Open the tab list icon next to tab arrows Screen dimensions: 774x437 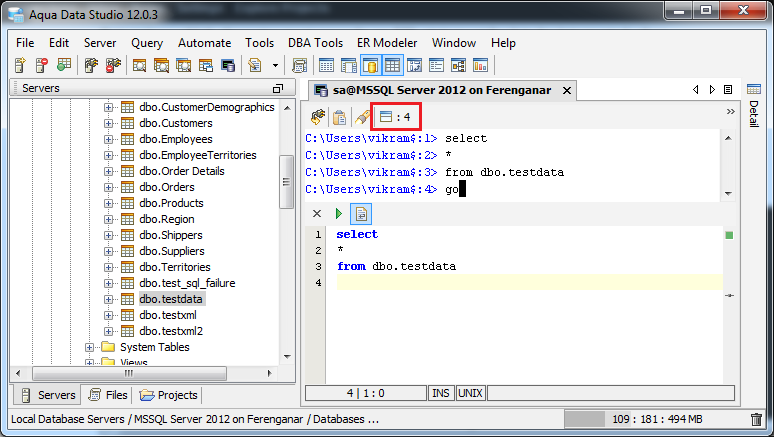click(728, 89)
